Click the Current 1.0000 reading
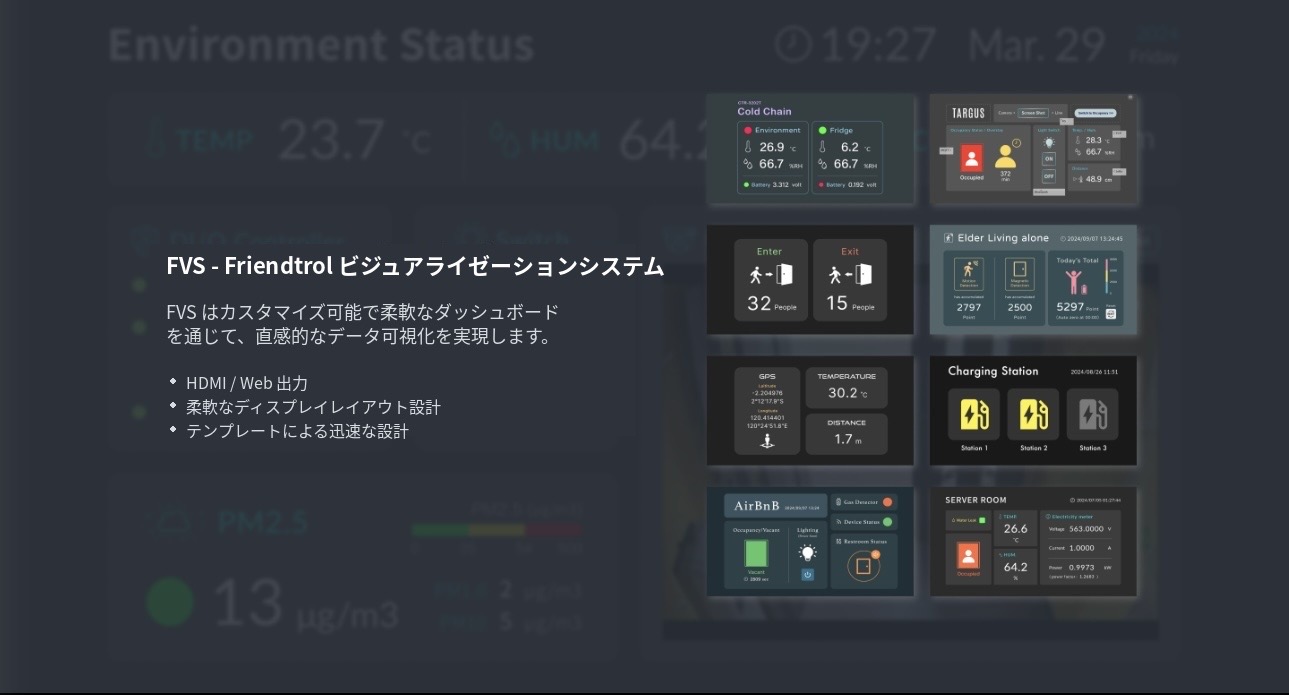Viewport: 1289px width, 695px height. (x=1080, y=548)
